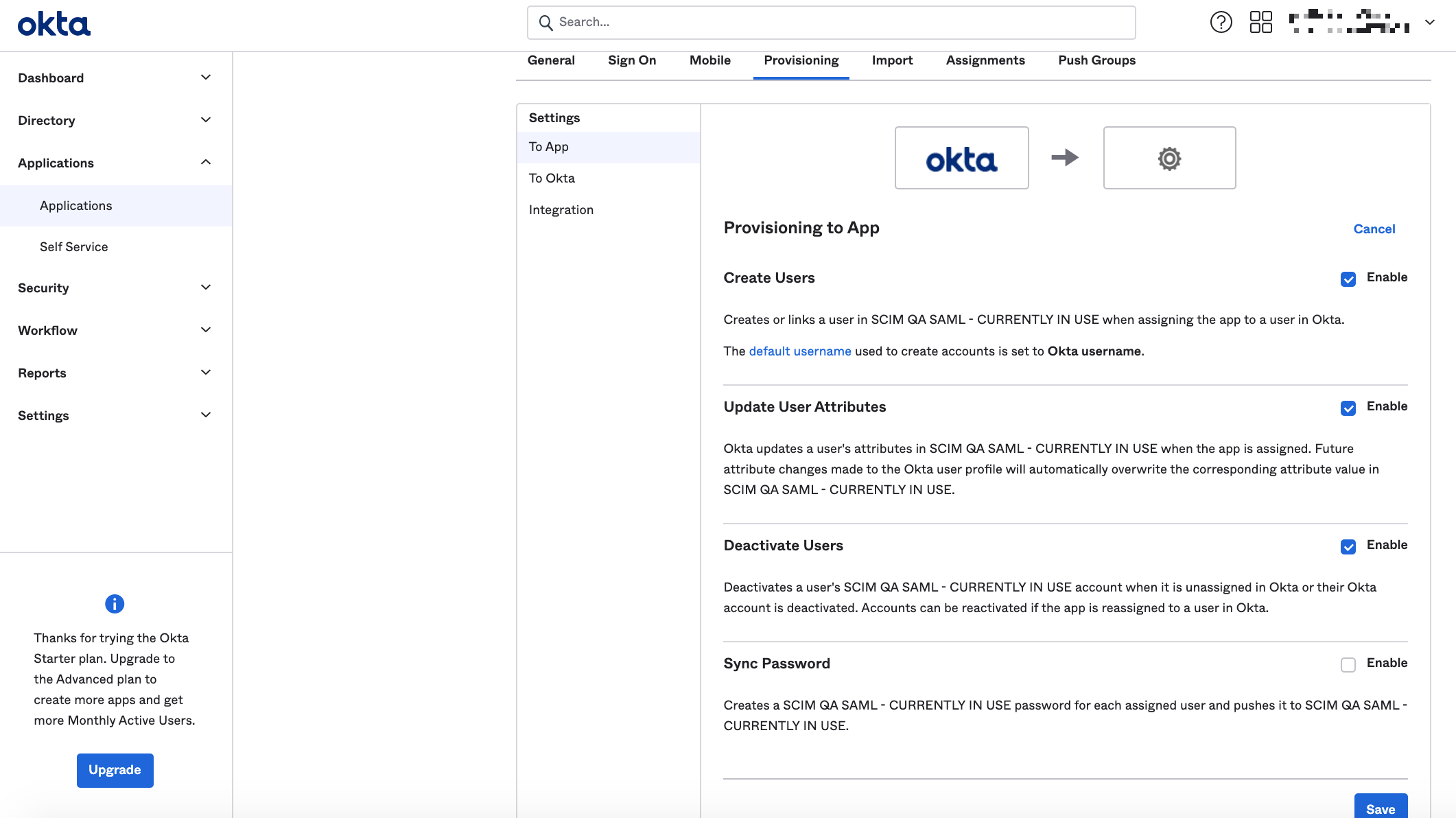Enable the Sync Password checkbox
Viewport: 1456px width, 818px height.
click(x=1348, y=664)
